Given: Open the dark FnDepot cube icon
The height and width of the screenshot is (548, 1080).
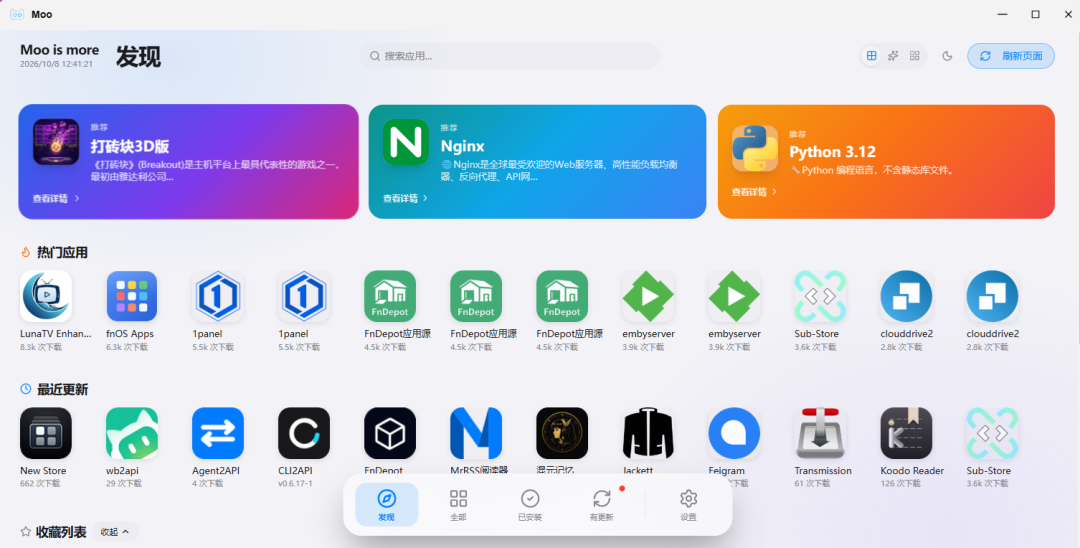Looking at the screenshot, I should click(390, 433).
